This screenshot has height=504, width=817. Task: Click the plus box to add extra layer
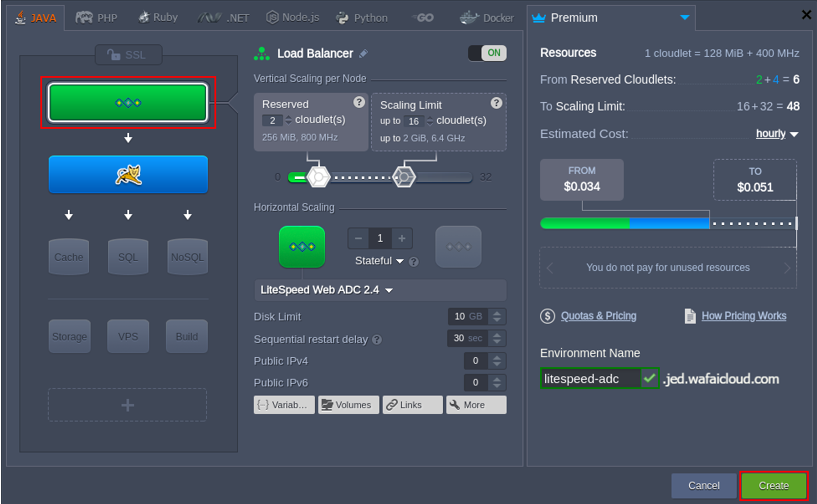point(128,405)
